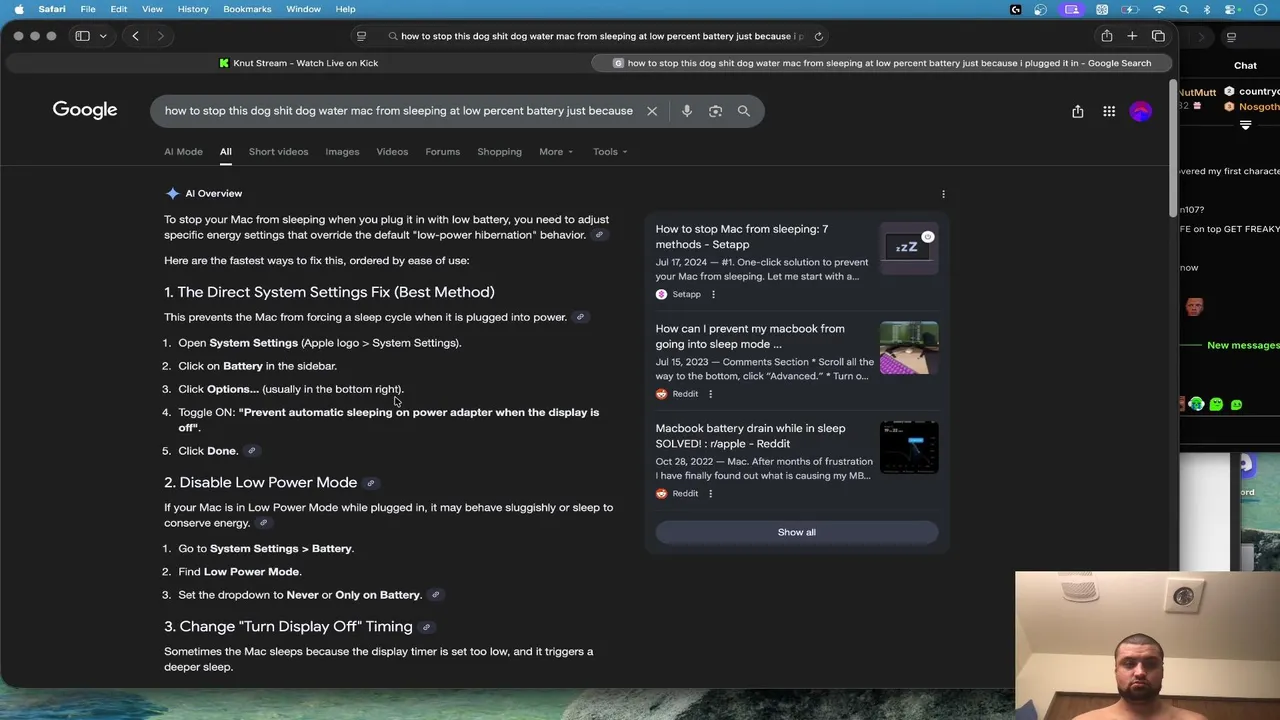The width and height of the screenshot is (1280, 720).
Task: Switch to the Images tab
Action: click(342, 152)
